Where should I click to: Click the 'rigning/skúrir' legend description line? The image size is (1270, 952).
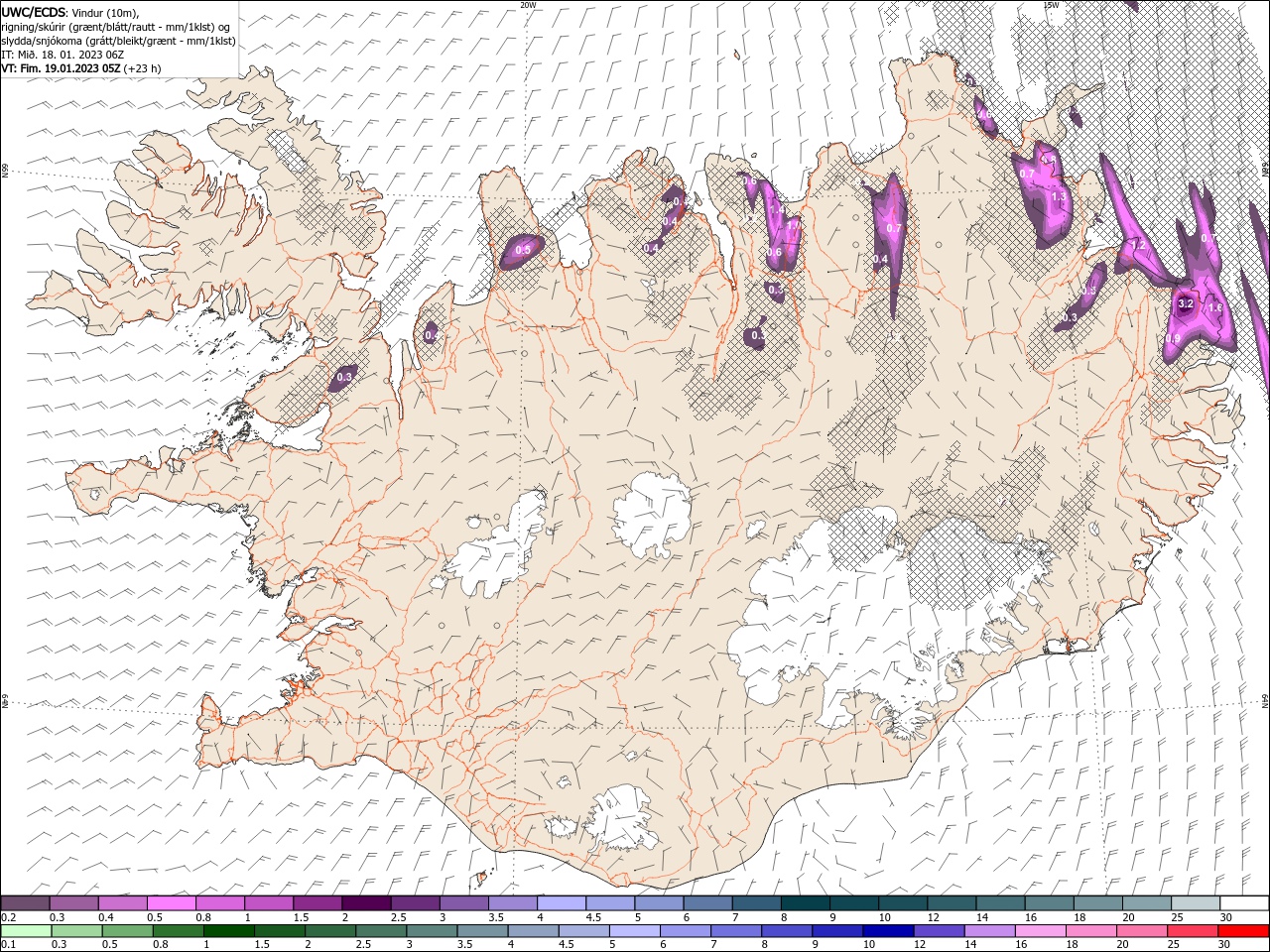[116, 27]
